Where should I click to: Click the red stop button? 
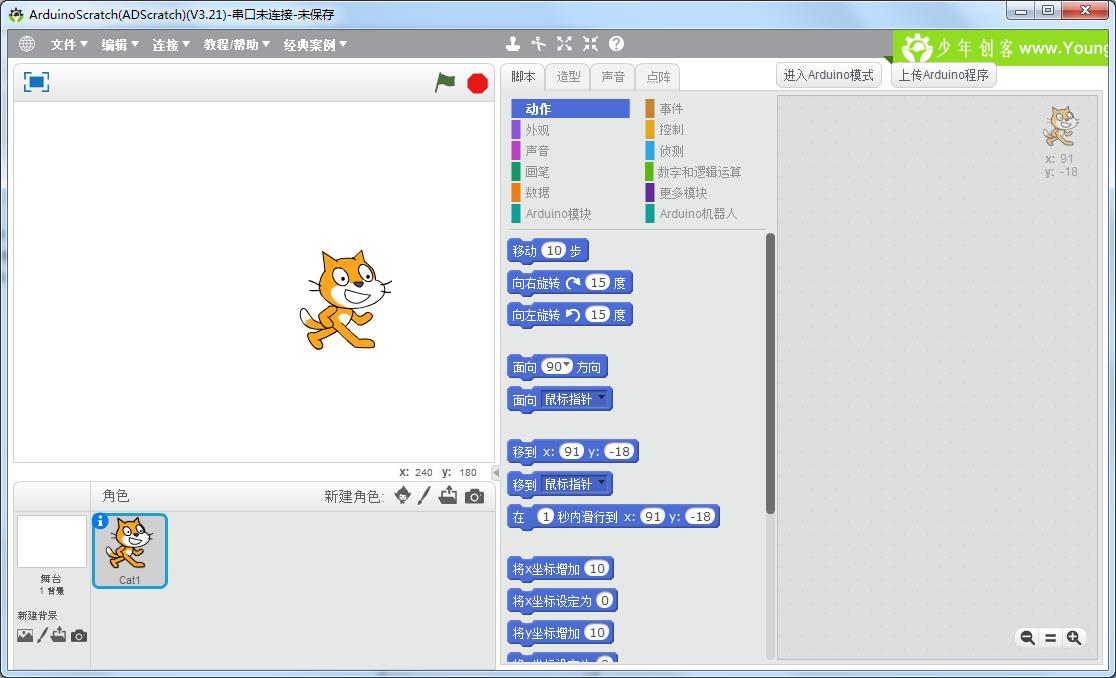[478, 83]
